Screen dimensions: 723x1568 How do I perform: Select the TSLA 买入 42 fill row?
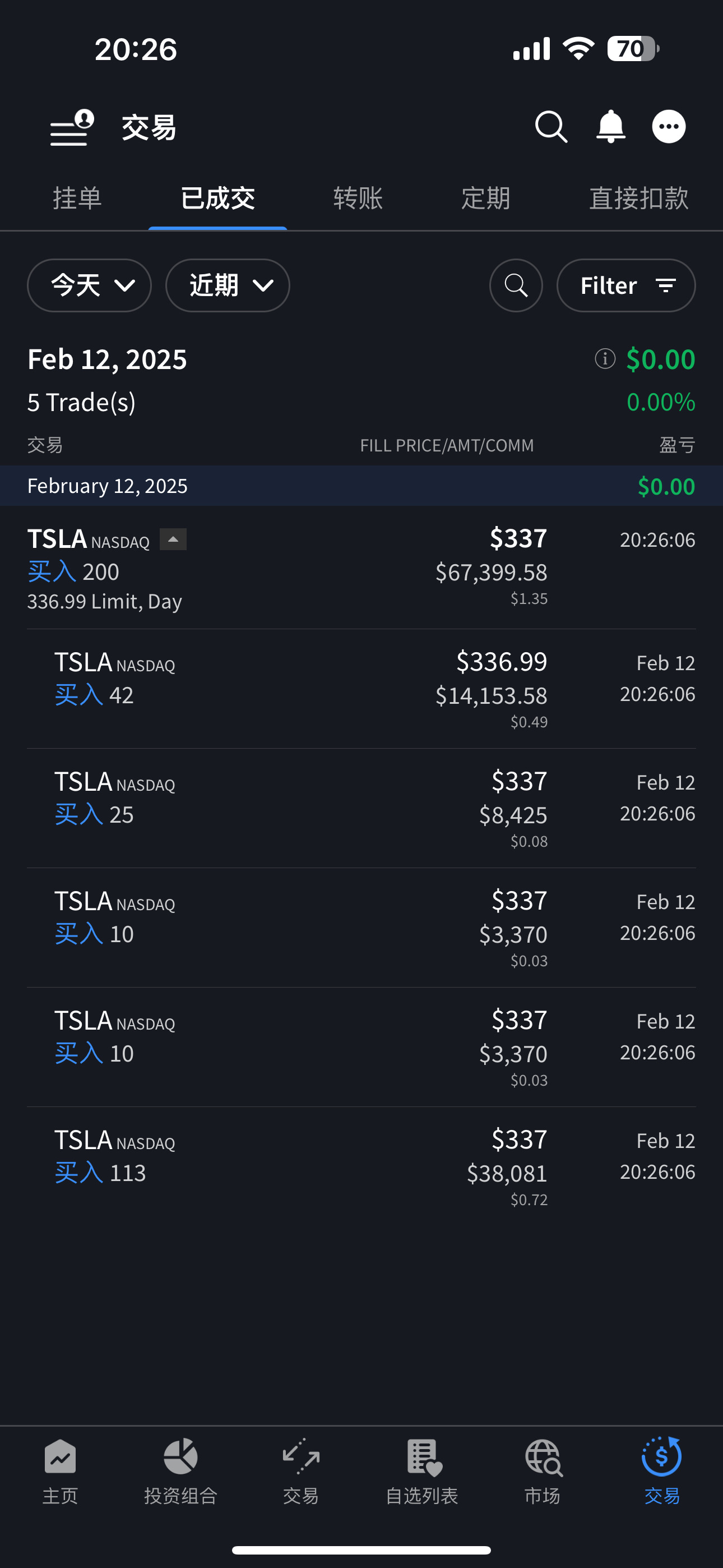361,689
